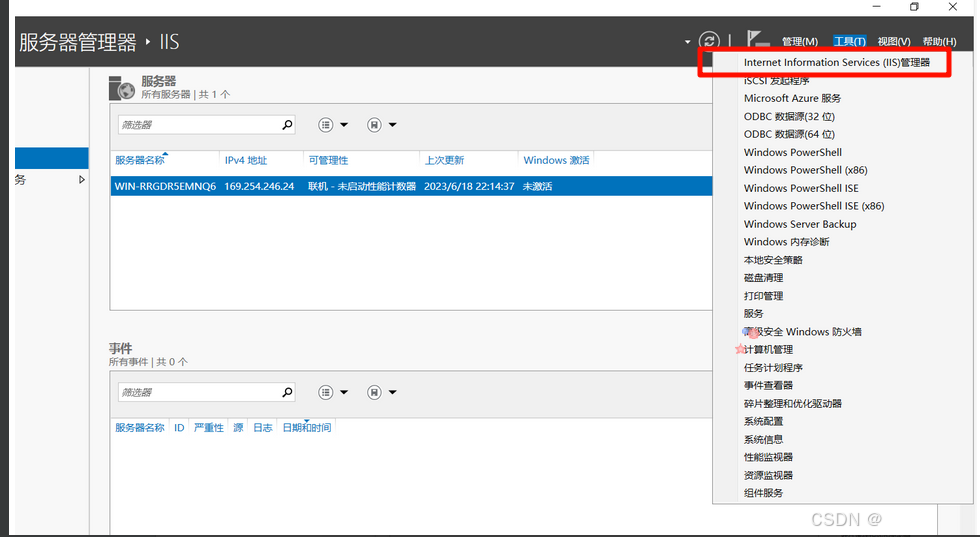Select 高级安全 Windows 防火墙 entry
Viewport: 980px width, 537px height.
pos(802,331)
